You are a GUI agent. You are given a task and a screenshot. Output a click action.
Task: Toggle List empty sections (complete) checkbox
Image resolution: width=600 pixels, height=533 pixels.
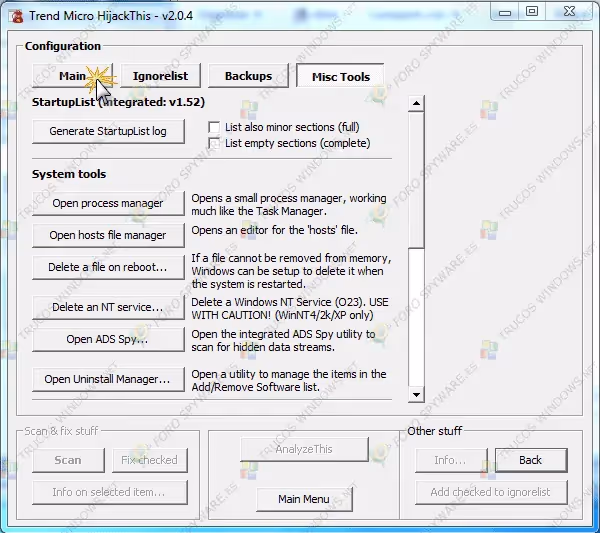tap(214, 143)
